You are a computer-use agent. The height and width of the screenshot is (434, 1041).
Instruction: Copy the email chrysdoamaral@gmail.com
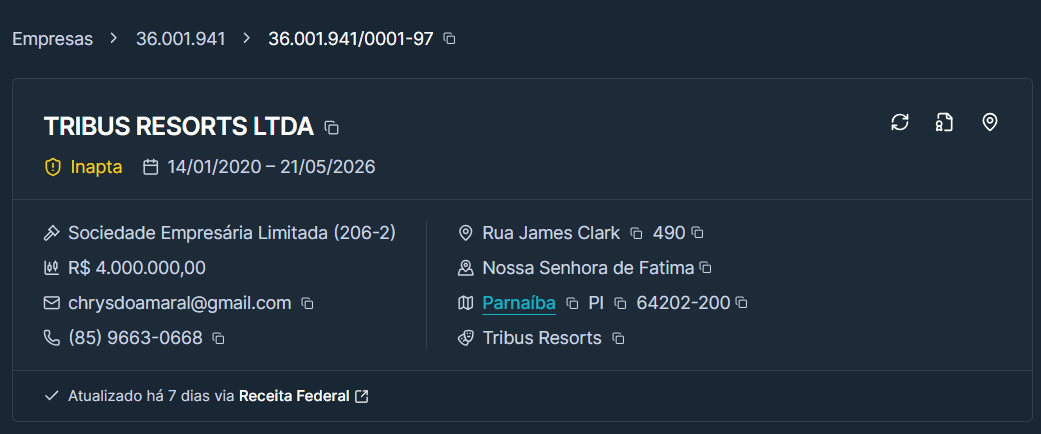click(x=307, y=303)
